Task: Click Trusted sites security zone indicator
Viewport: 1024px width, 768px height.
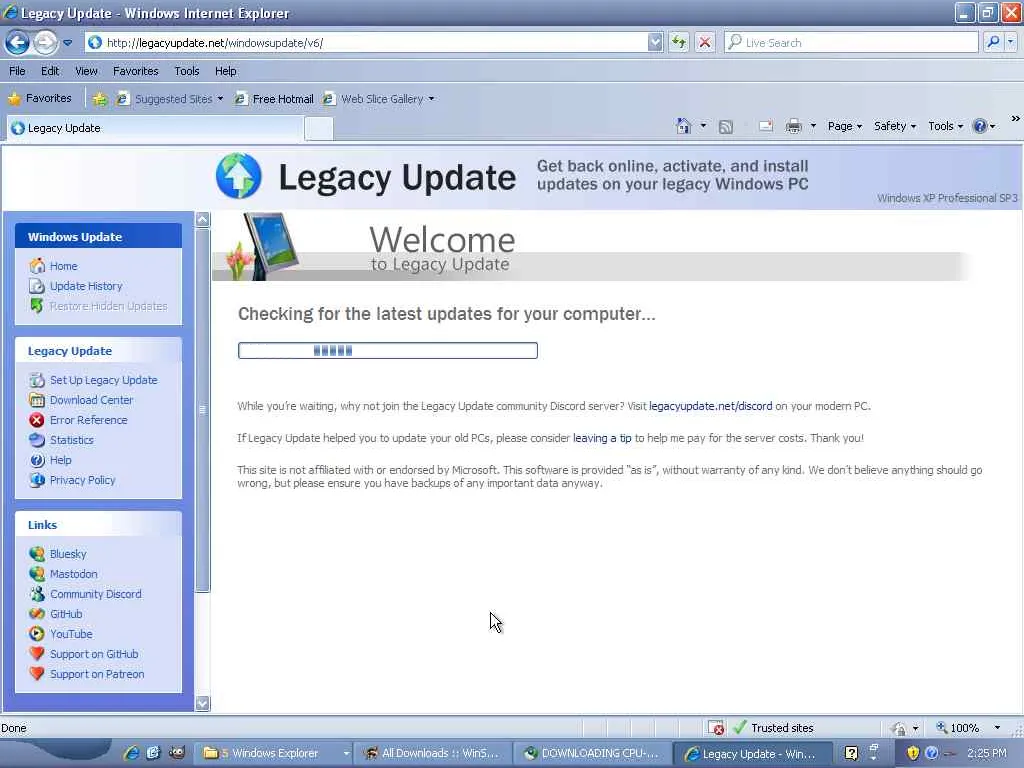Action: 774,728
